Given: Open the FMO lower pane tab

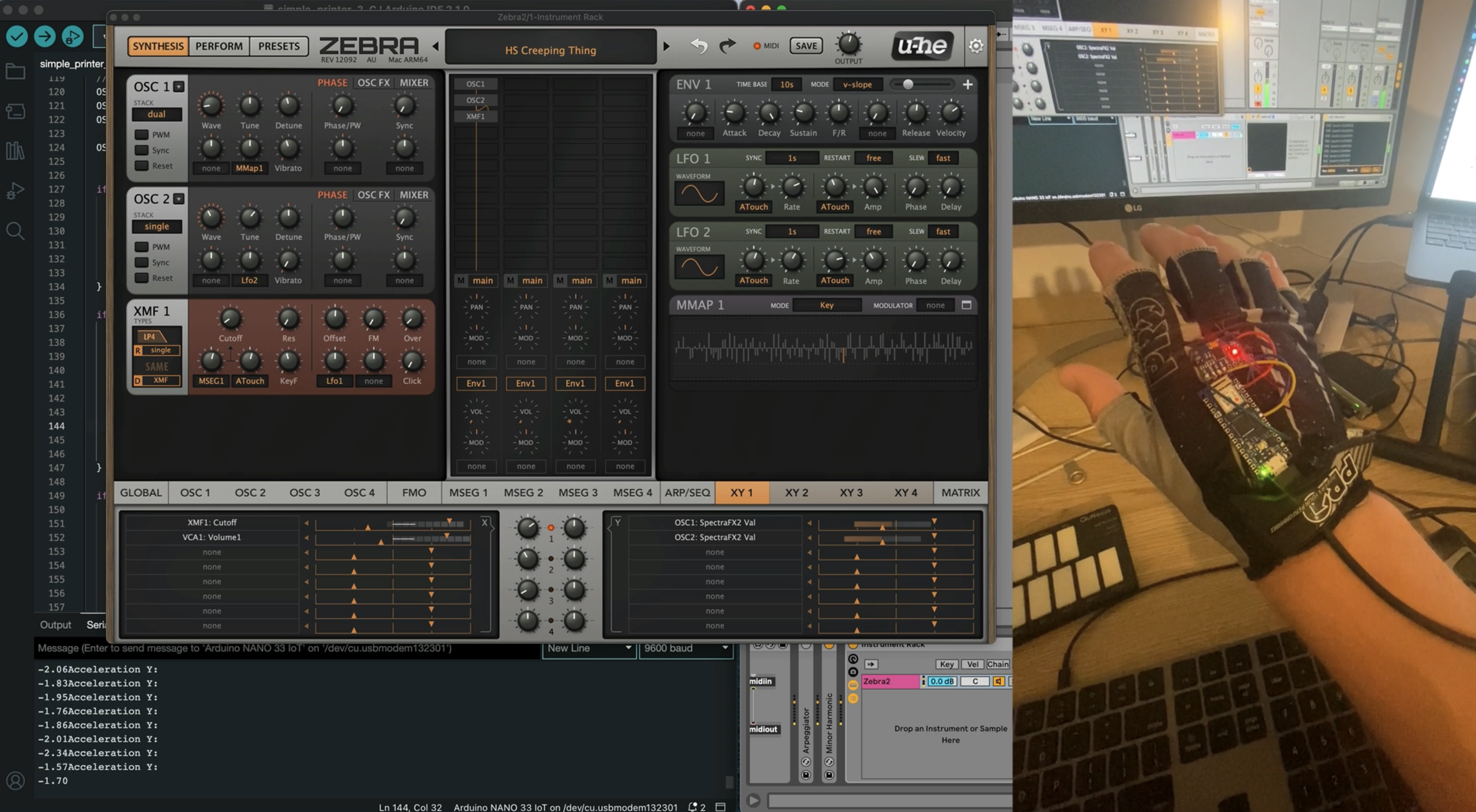Looking at the screenshot, I should pos(414,492).
